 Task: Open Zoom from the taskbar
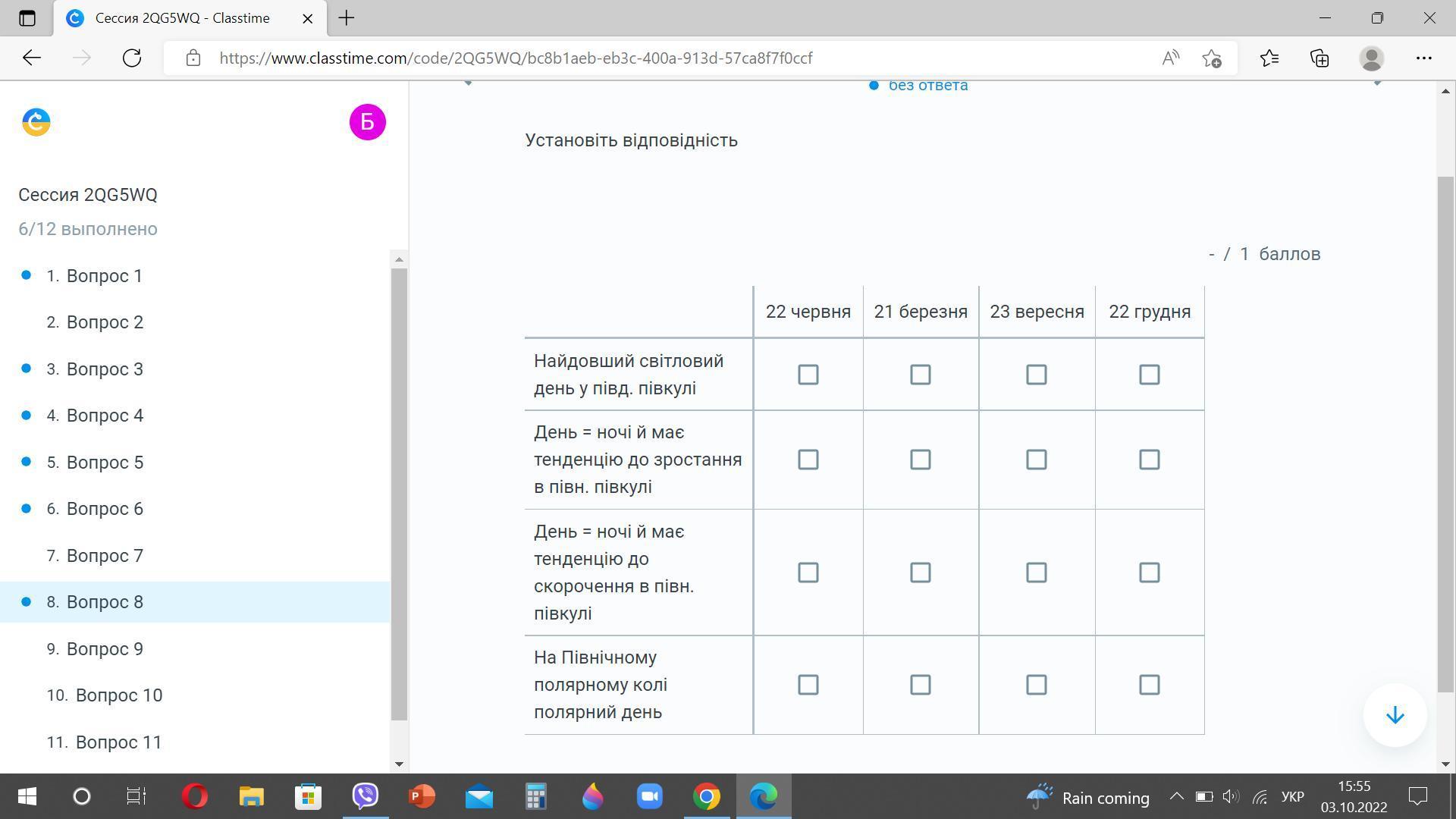click(650, 796)
